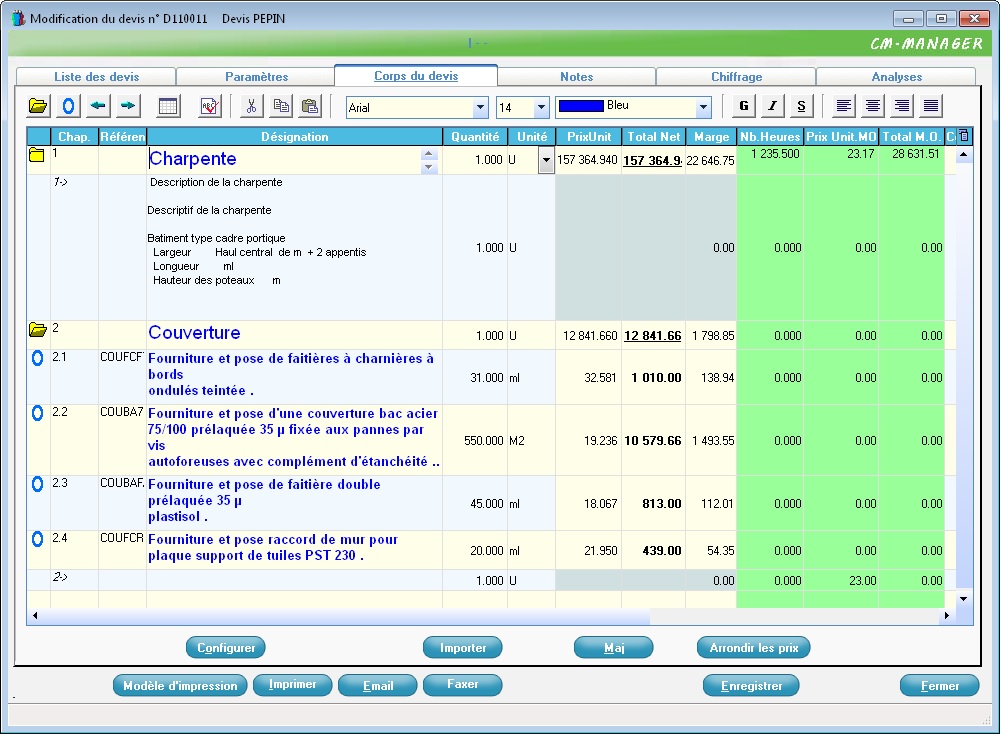Click the trash icon in column header
Screen dimensions: 1001x734
tap(964, 135)
